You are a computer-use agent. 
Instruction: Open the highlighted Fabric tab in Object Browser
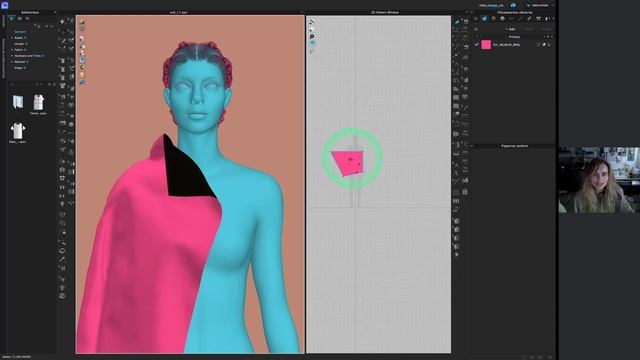coord(484,19)
